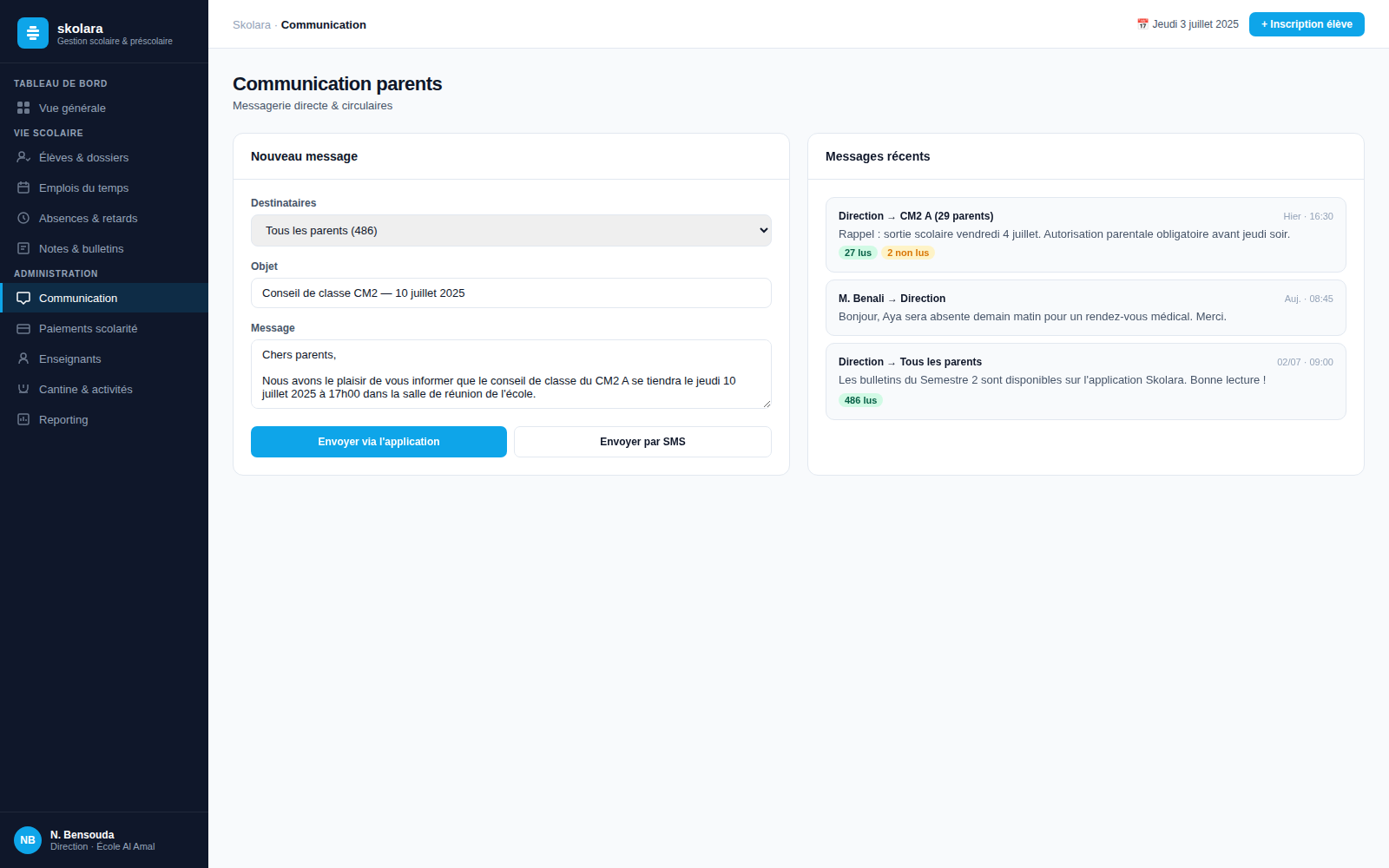Send message via Envoyer via l'application
Screen dimensions: 1389x868
379,442
